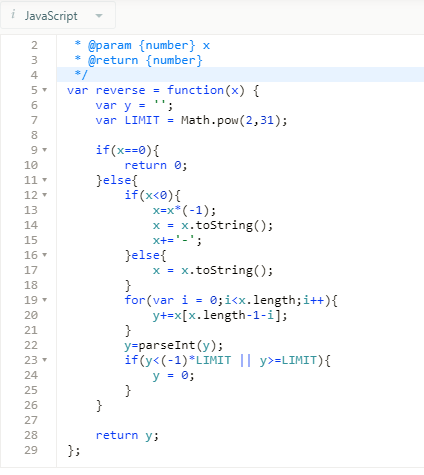Click 'var reverse = function(x) {' declaration
Screen dimensions: 424x475
163,90
